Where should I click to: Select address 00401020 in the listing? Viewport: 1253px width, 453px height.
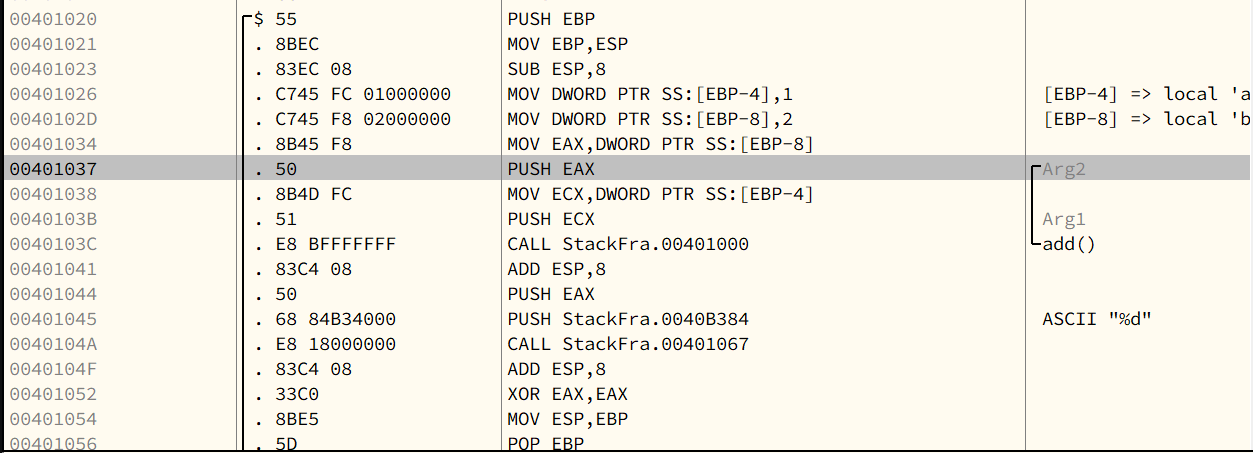pyautogui.click(x=53, y=19)
